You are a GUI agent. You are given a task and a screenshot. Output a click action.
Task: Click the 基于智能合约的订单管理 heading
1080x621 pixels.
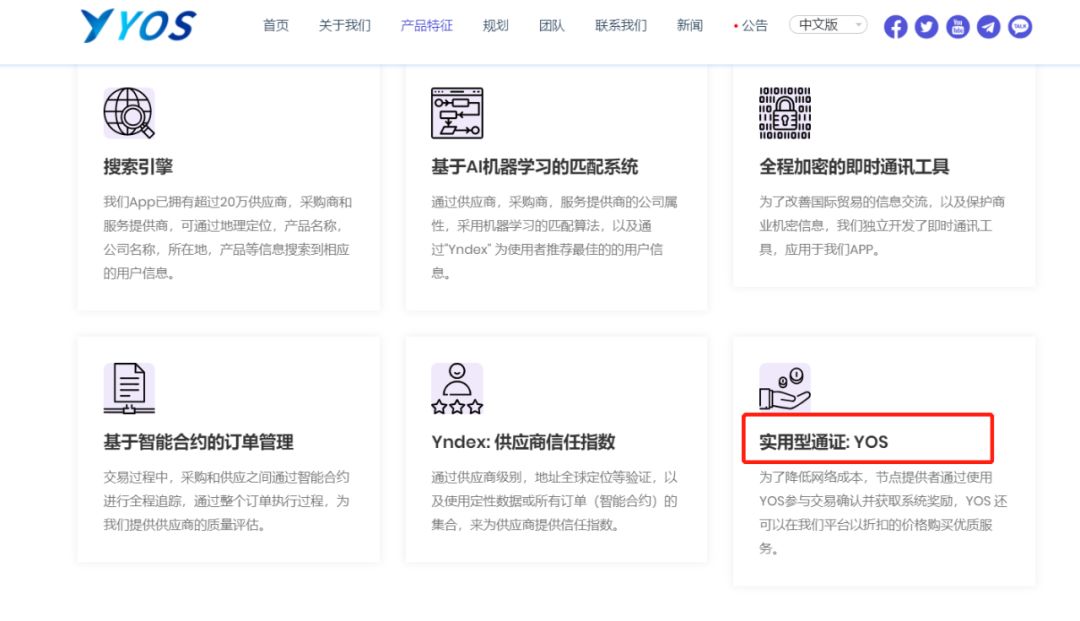[x=198, y=442]
